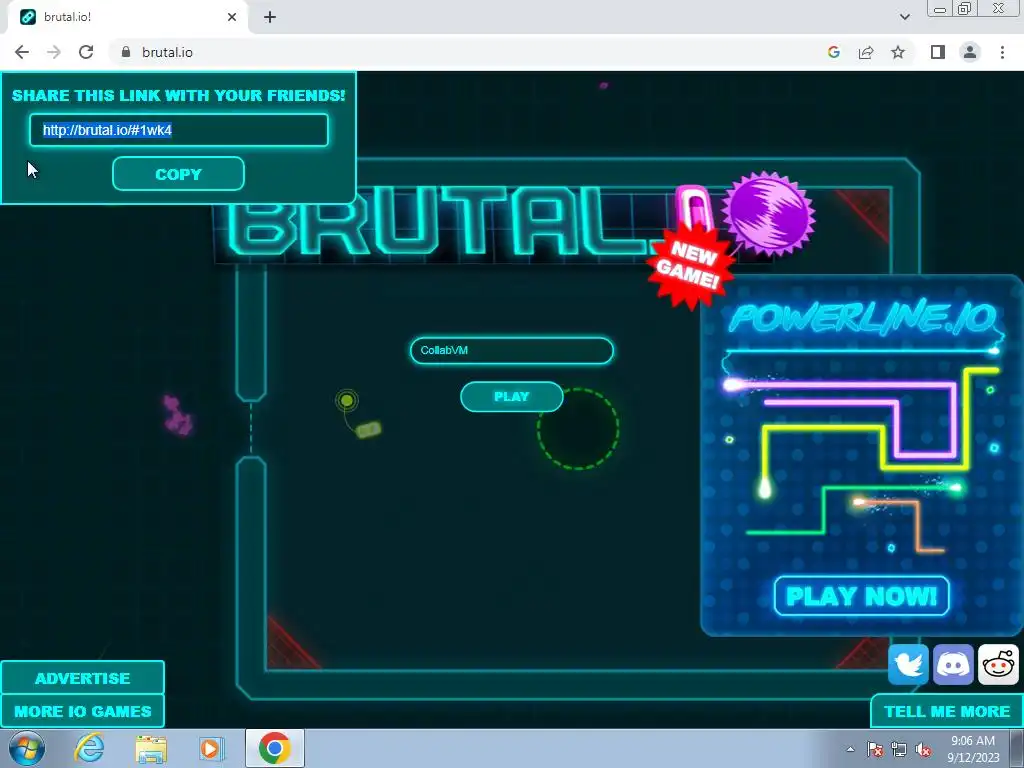Click the Chrome taskbar icon

tap(274, 748)
